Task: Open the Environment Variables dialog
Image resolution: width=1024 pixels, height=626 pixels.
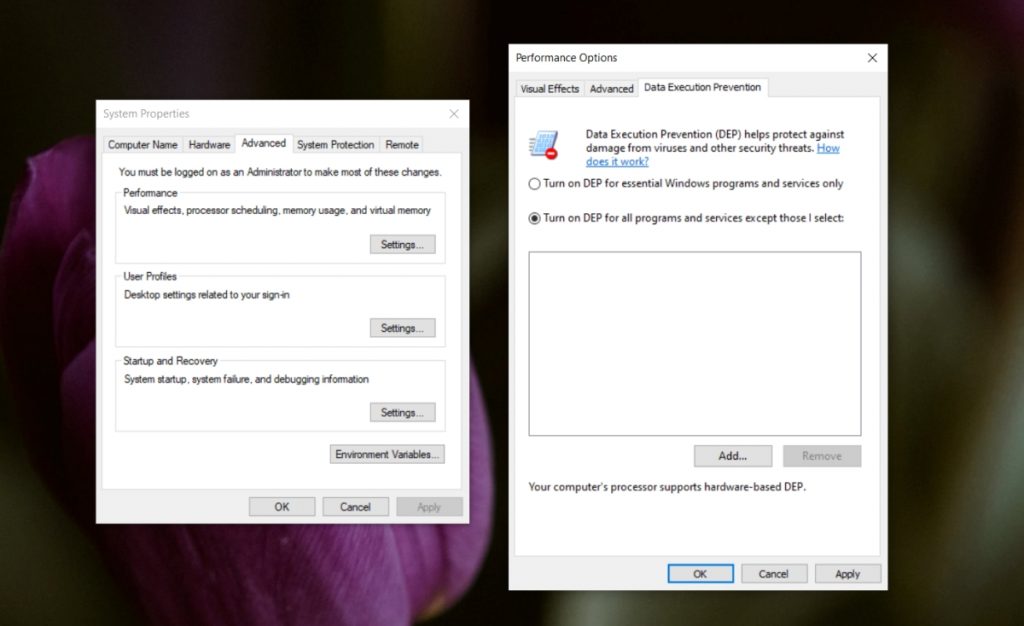Action: (387, 454)
